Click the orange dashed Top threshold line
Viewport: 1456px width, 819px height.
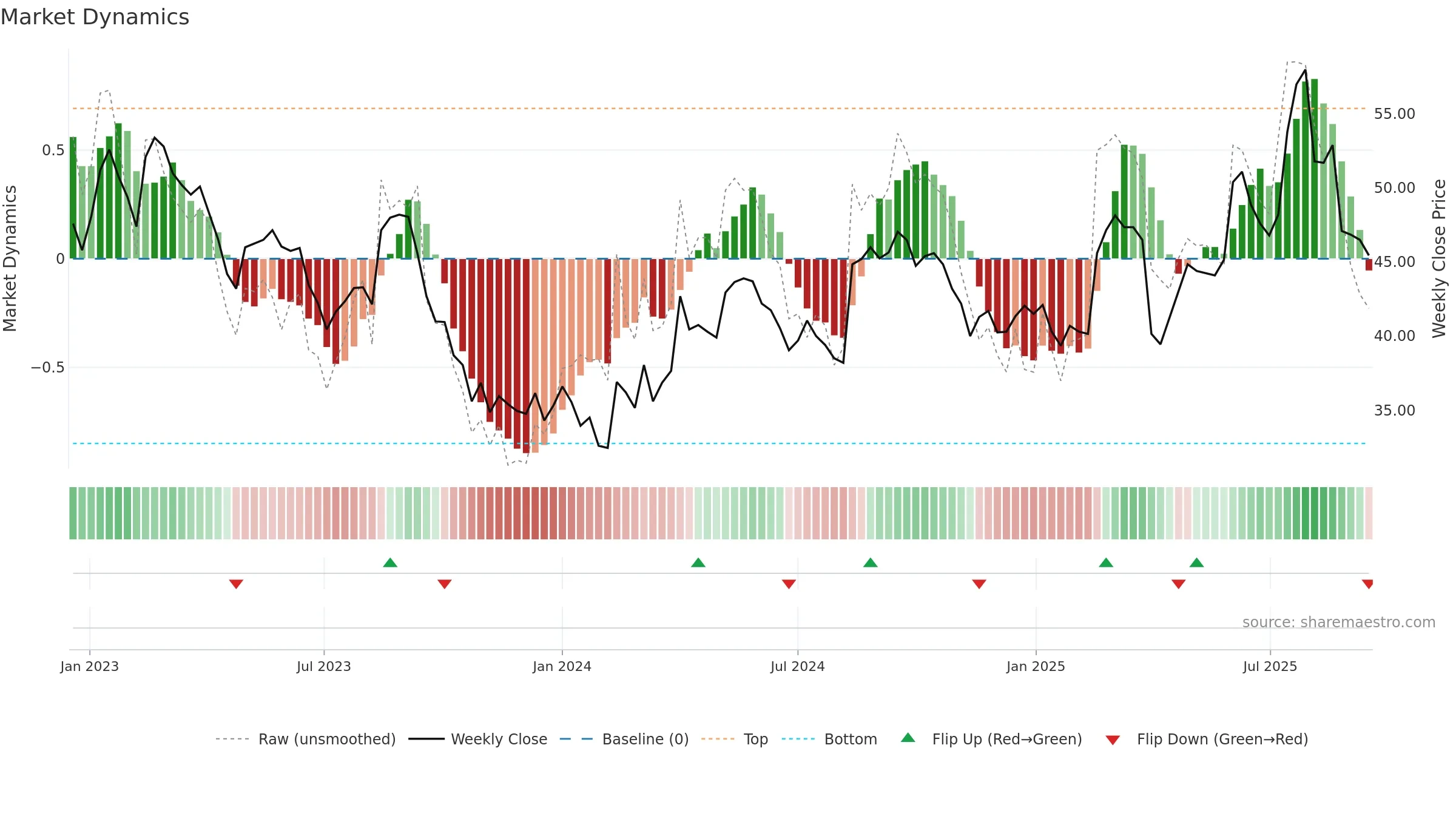(720, 109)
